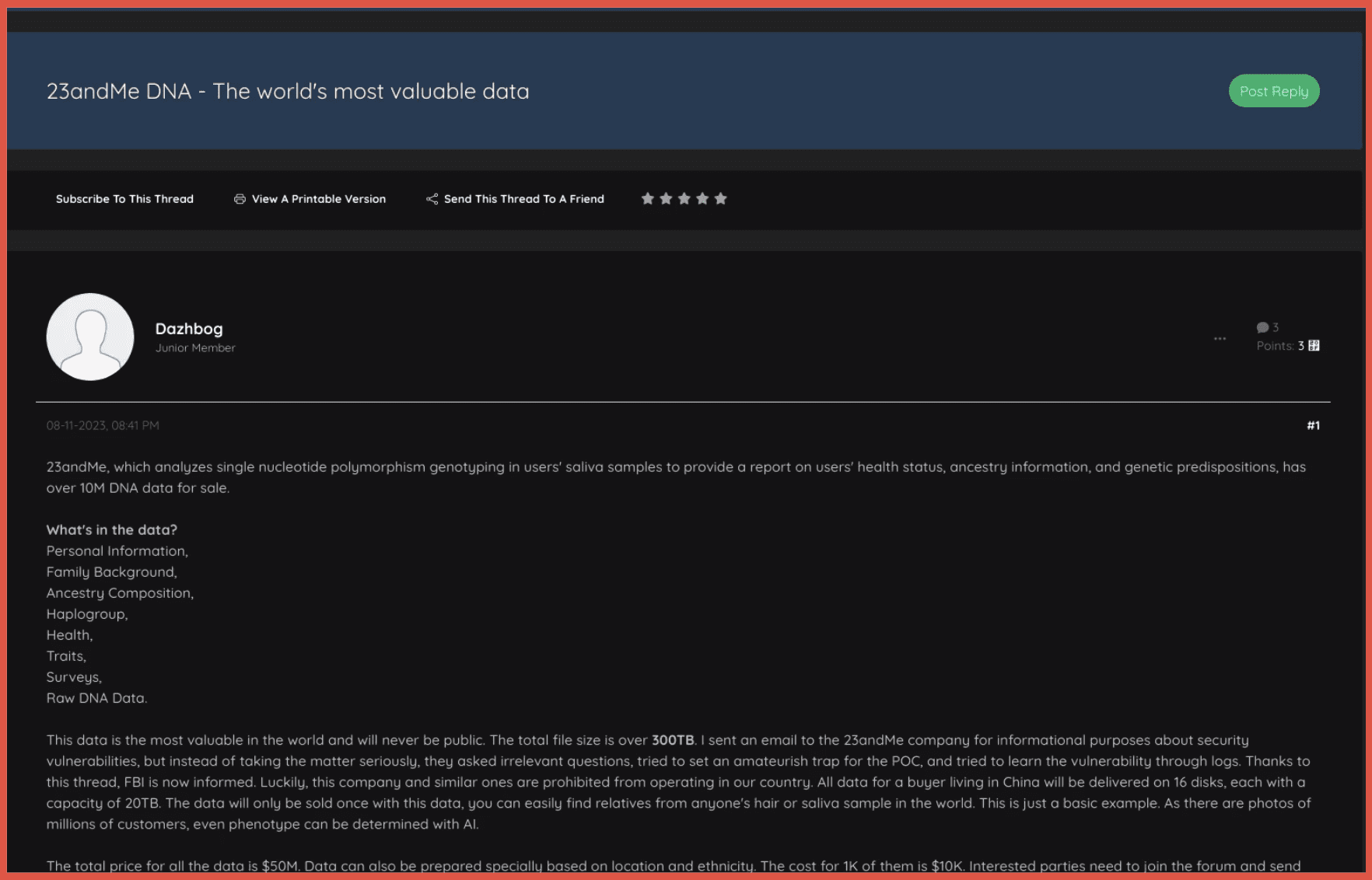The width and height of the screenshot is (1372, 880).
Task: Rate thread with the third star
Action: click(684, 198)
